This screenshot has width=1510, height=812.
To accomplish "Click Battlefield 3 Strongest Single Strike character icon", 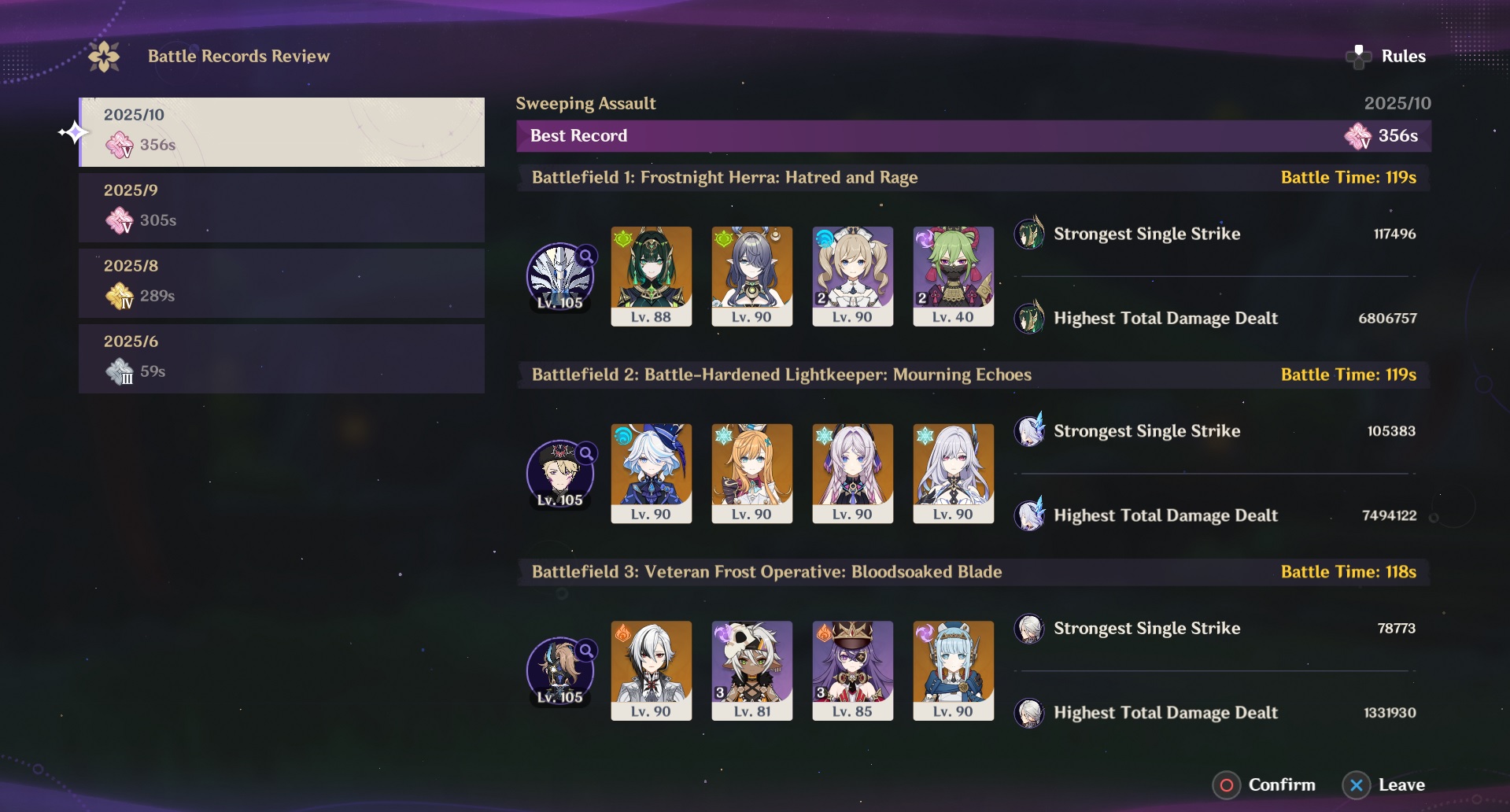I will click(x=1029, y=629).
